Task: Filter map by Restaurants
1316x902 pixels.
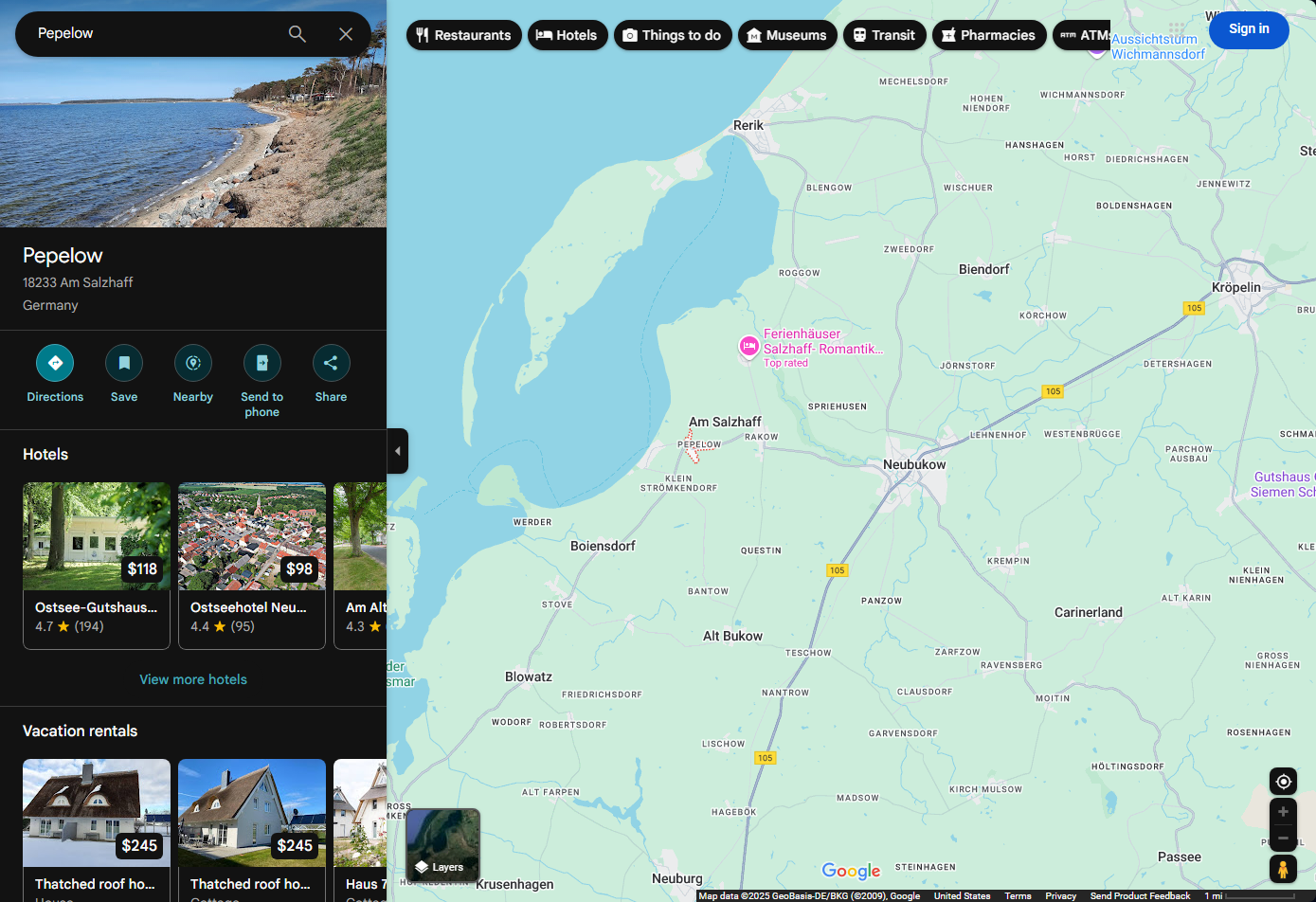Action: pyautogui.click(x=464, y=35)
